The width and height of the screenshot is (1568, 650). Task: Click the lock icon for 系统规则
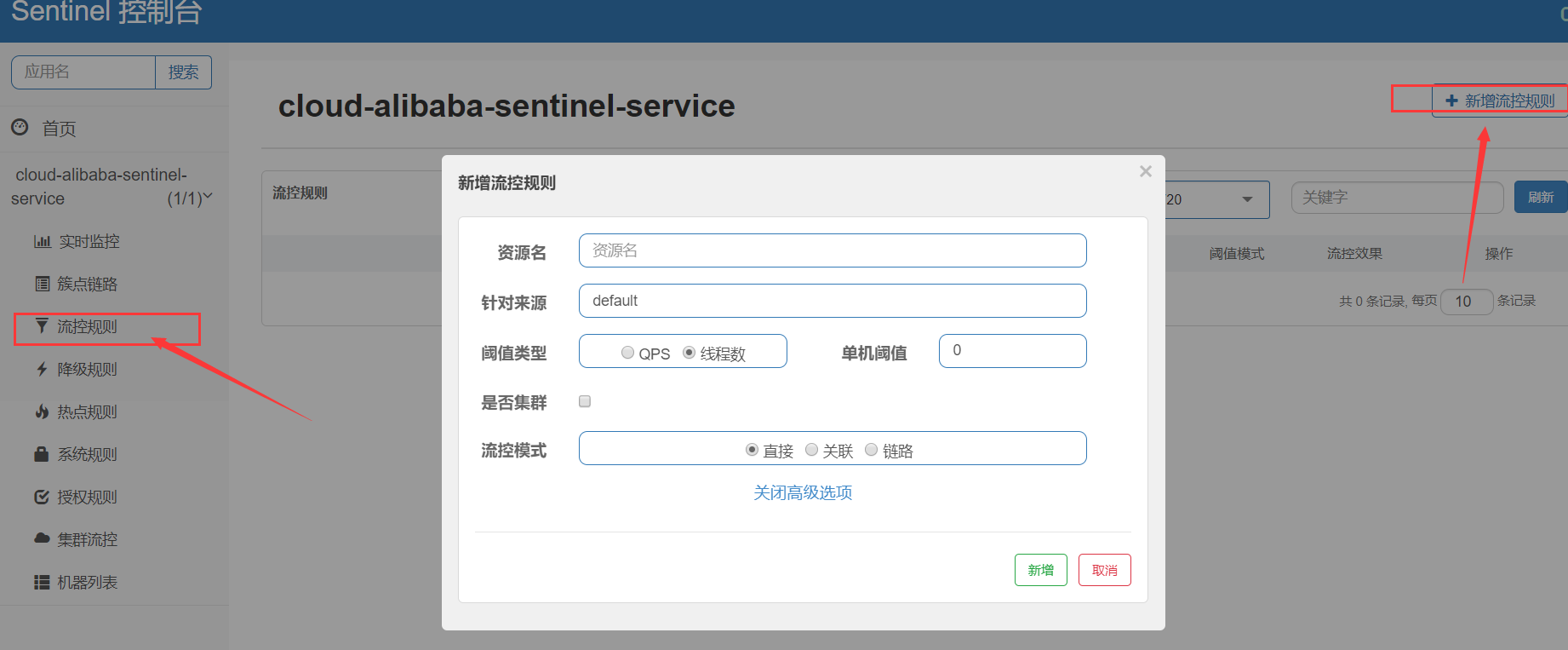click(x=42, y=454)
